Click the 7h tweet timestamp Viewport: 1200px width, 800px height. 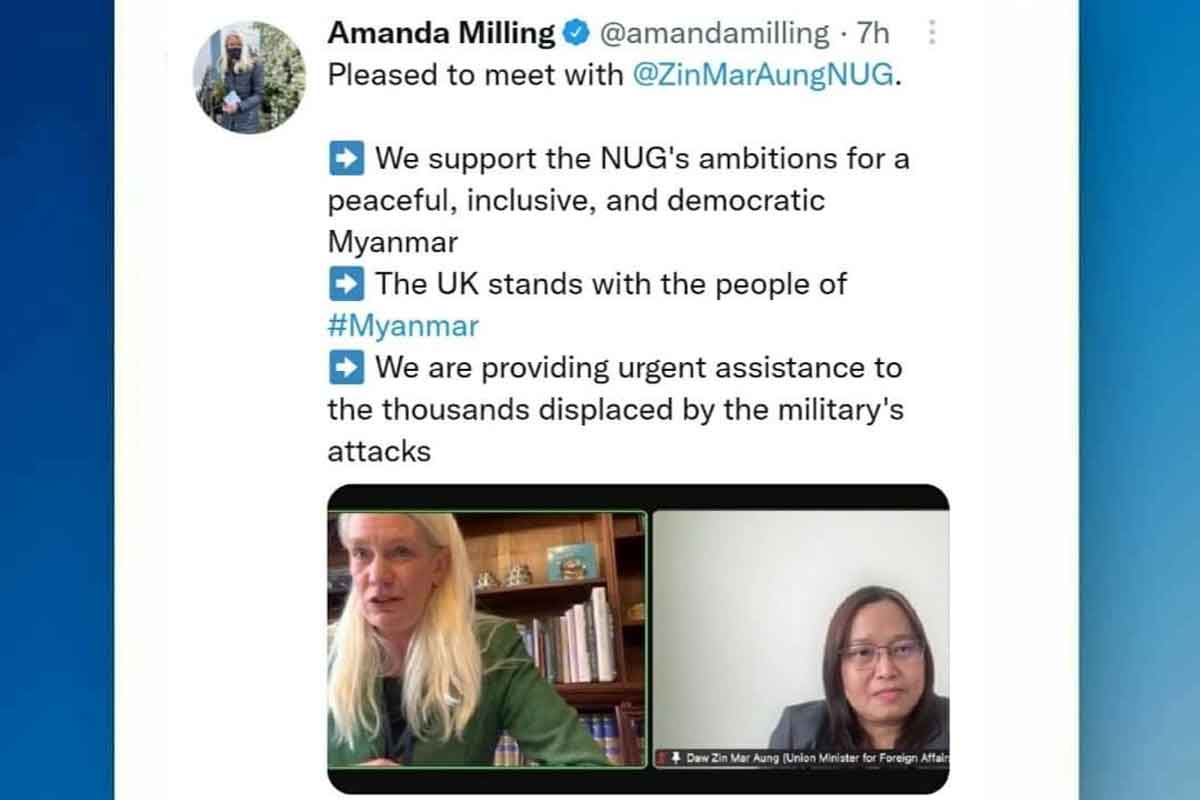[873, 33]
